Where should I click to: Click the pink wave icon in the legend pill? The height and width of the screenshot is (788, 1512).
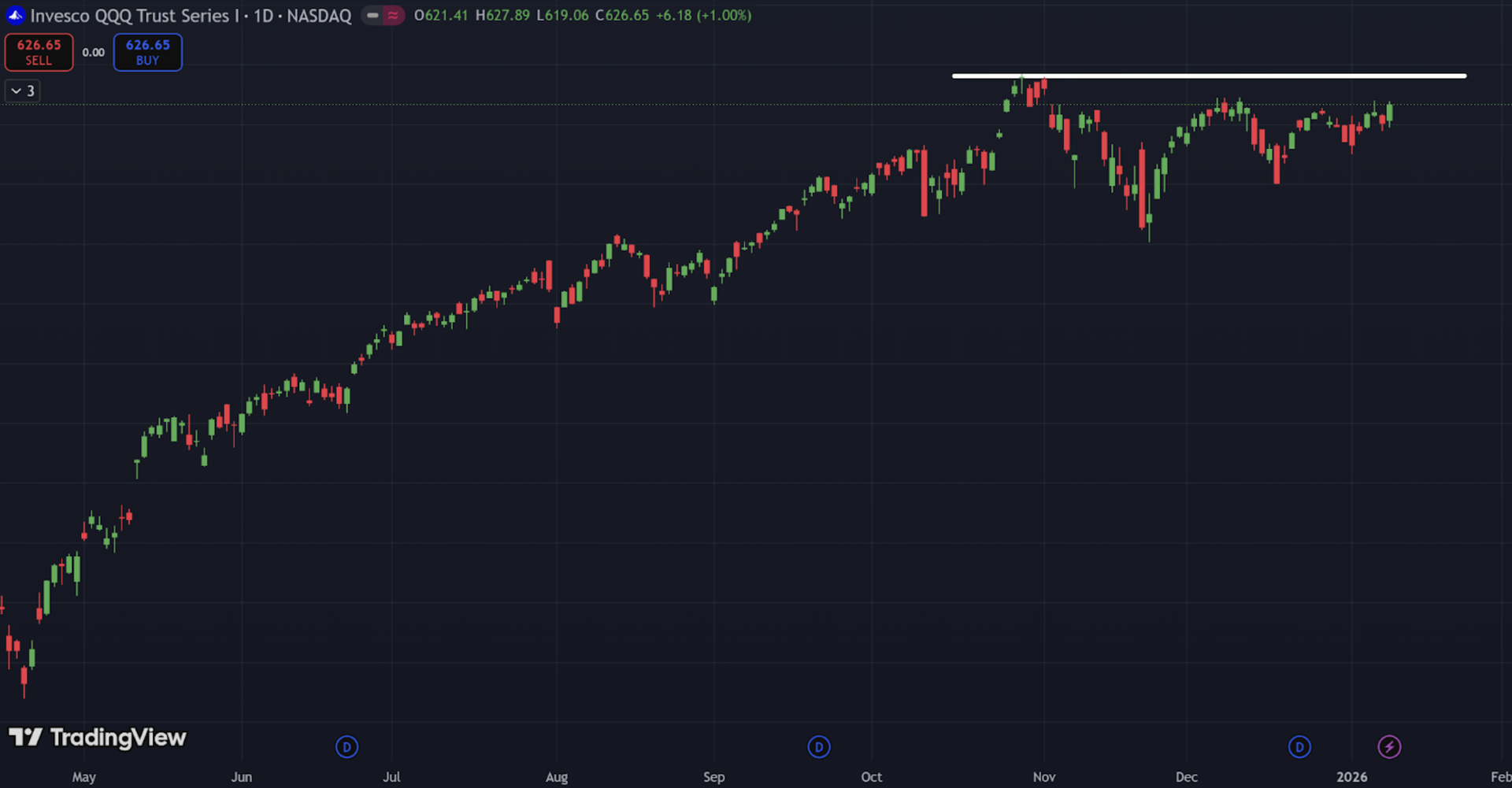391,14
